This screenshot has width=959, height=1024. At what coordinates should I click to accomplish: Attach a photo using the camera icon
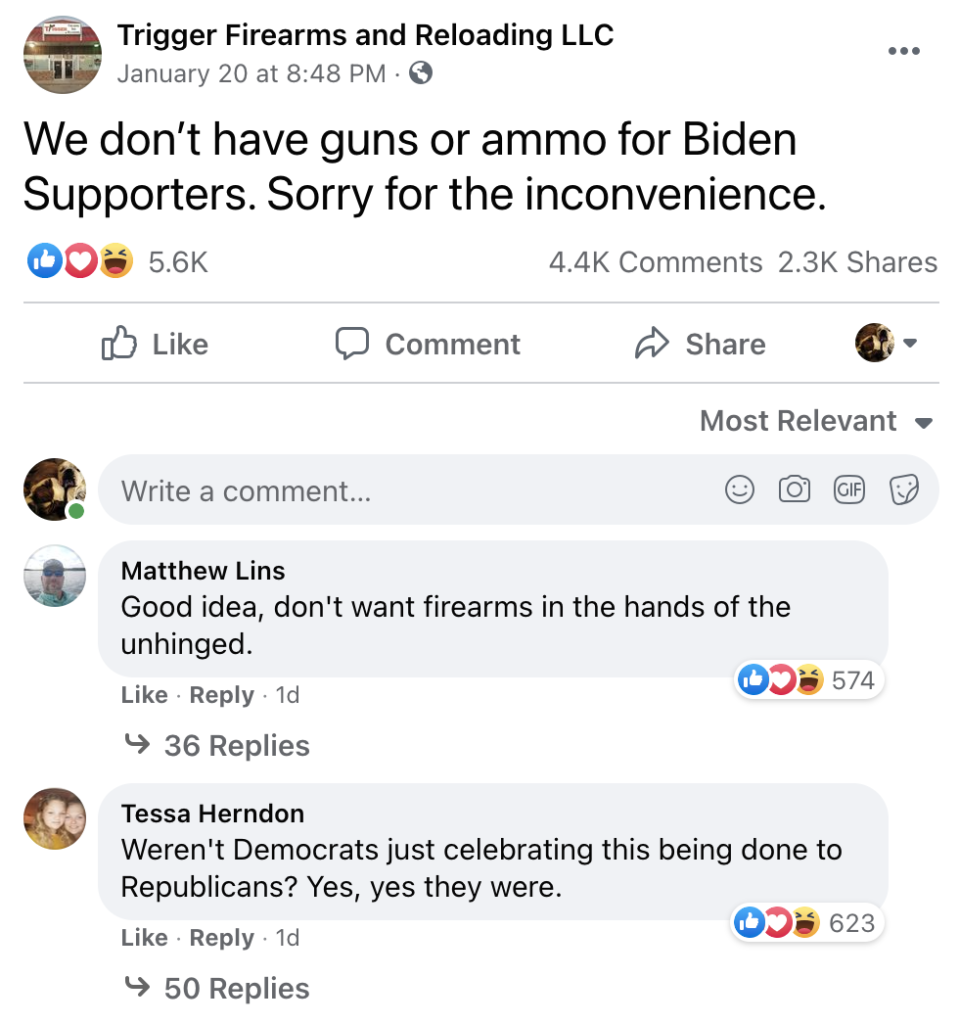(794, 490)
